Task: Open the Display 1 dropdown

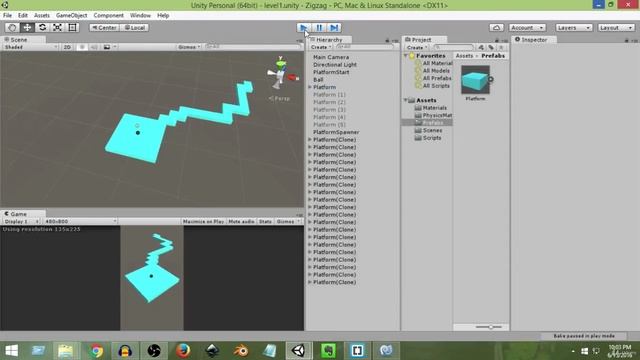Action: (x=21, y=221)
